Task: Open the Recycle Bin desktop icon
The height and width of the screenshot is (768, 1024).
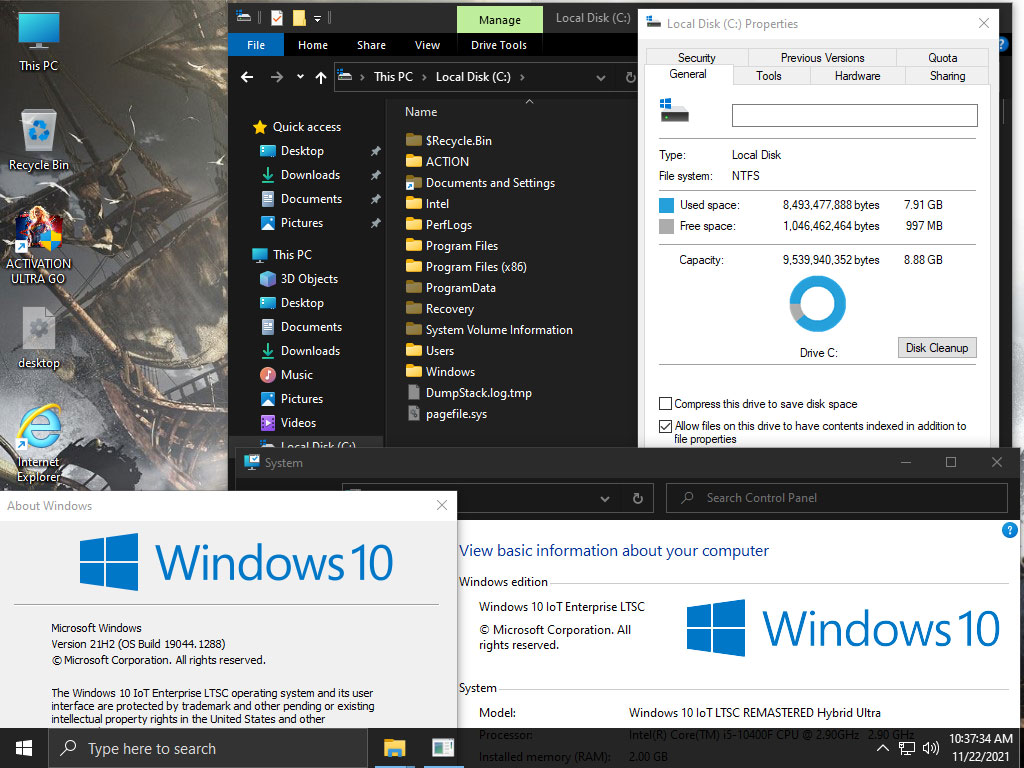Action: click(39, 140)
